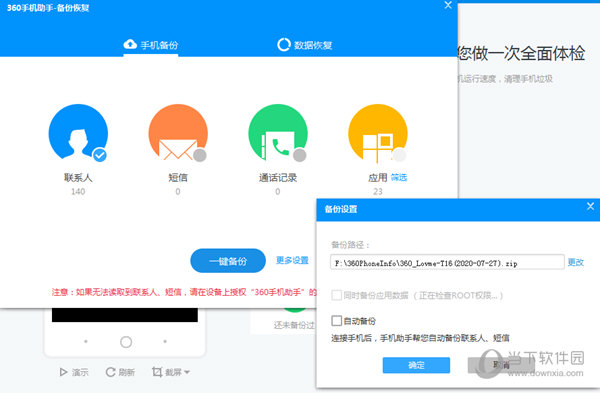Toggle the 通话记录 selection badge
The height and width of the screenshot is (393, 600).
tap(300, 155)
